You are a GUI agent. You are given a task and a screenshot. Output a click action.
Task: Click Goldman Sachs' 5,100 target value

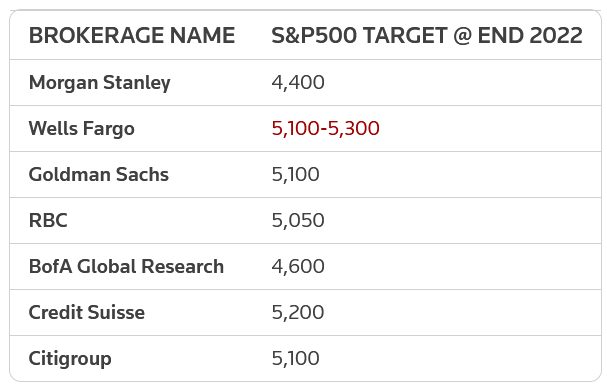[295, 174]
